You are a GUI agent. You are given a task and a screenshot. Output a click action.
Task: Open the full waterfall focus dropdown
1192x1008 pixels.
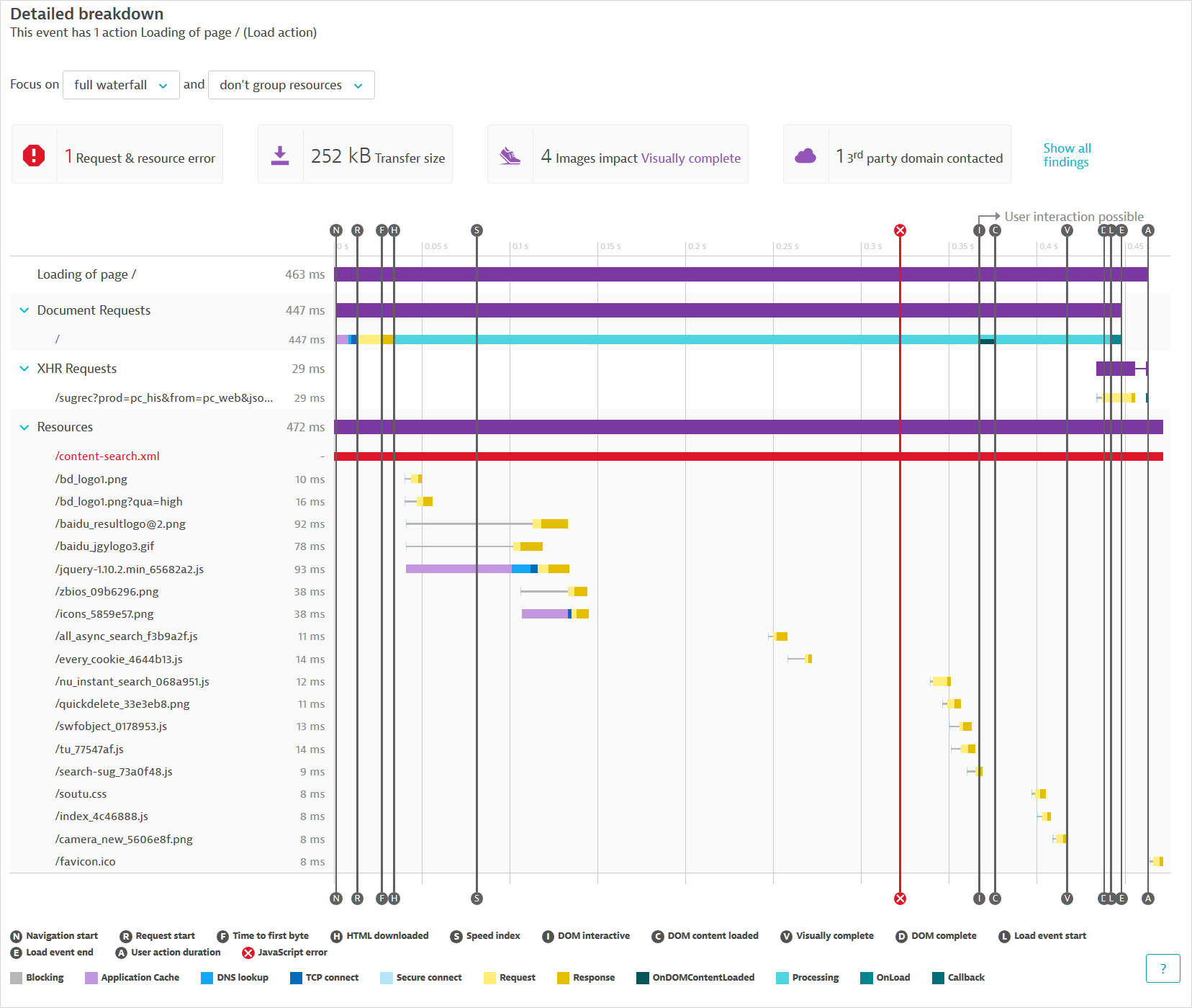(121, 85)
